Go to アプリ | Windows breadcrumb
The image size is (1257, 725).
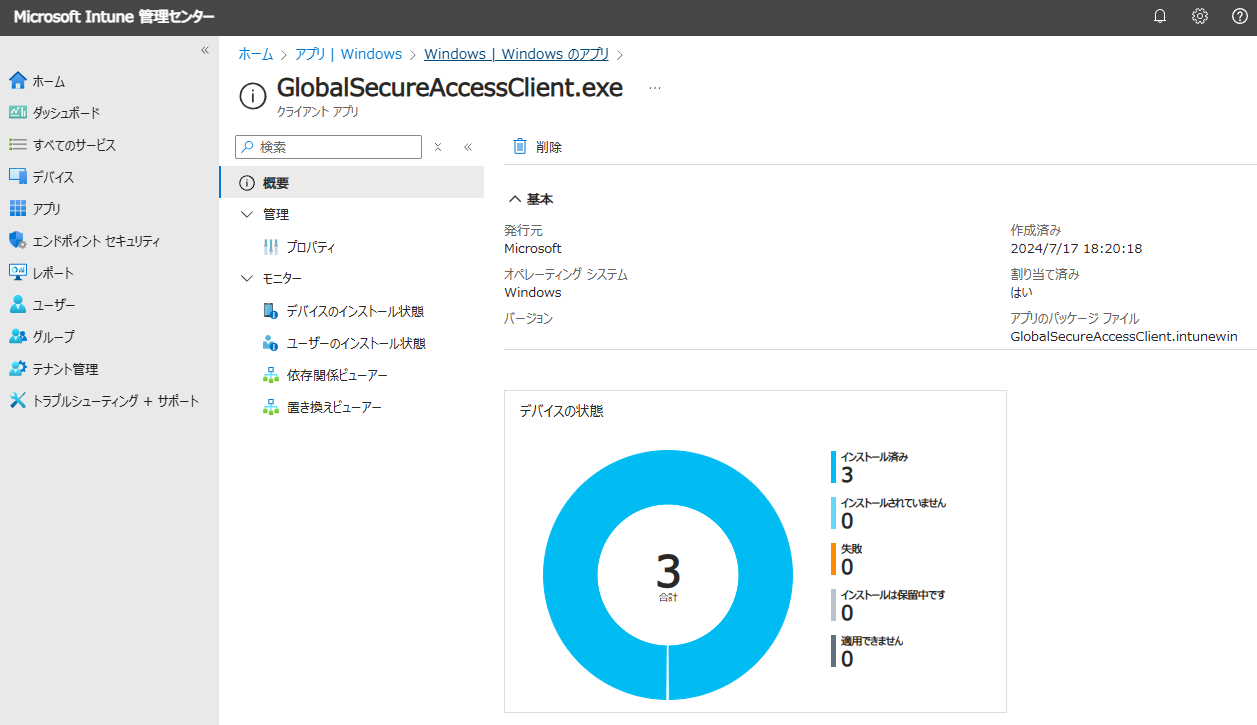pyautogui.click(x=348, y=54)
